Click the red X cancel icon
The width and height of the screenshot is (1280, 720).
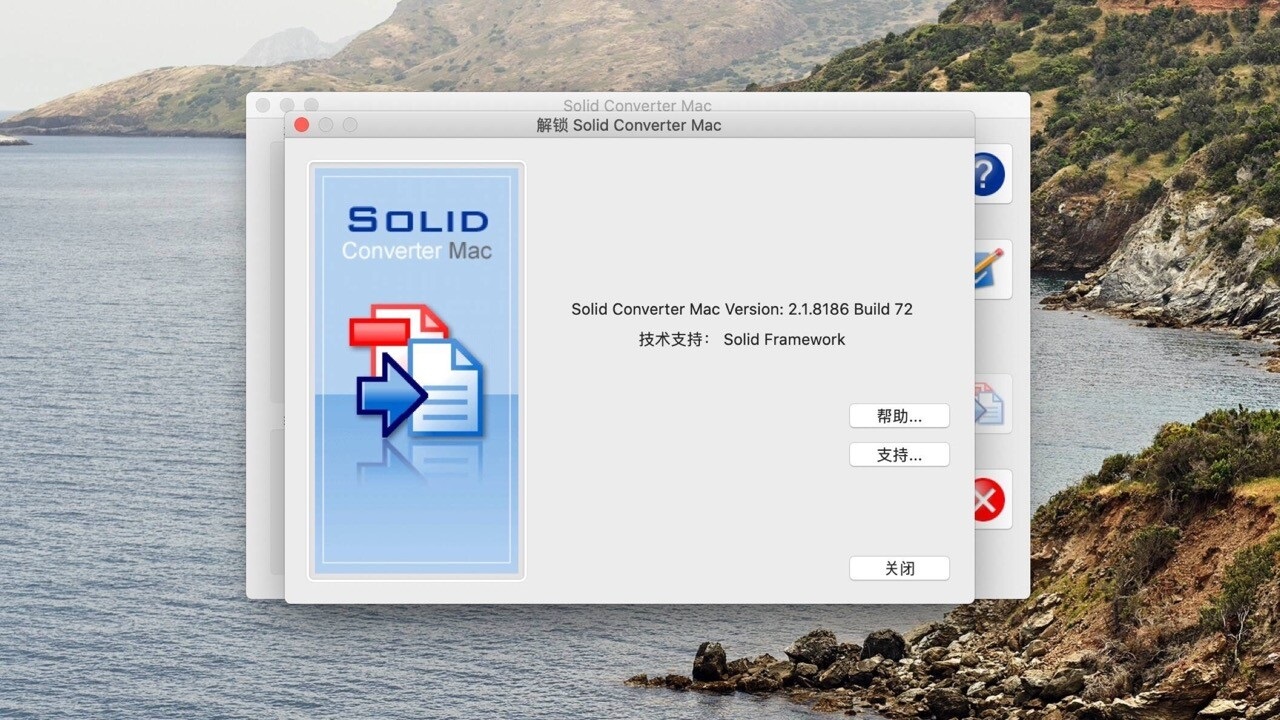click(990, 499)
